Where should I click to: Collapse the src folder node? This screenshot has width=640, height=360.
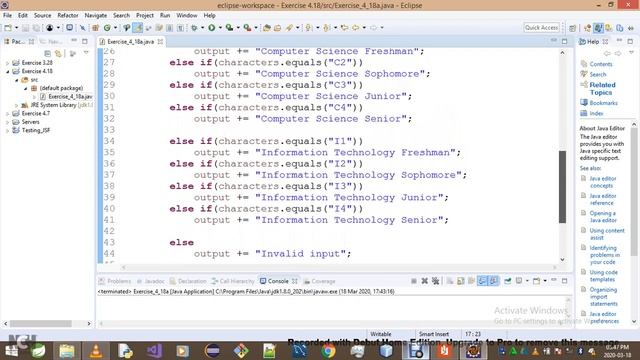(17, 80)
